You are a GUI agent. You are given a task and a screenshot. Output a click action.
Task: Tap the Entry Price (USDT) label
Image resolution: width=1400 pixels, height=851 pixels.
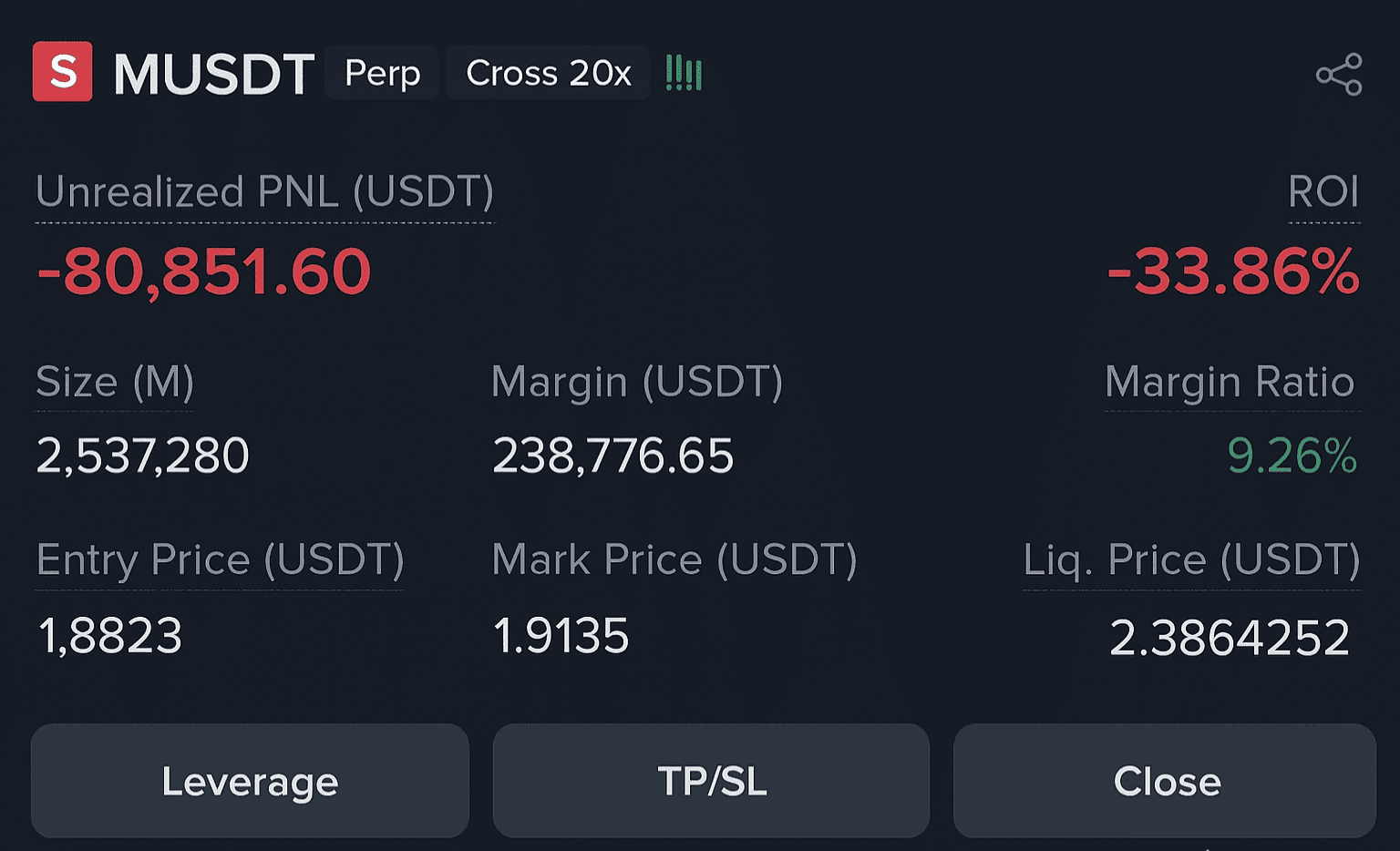point(220,559)
